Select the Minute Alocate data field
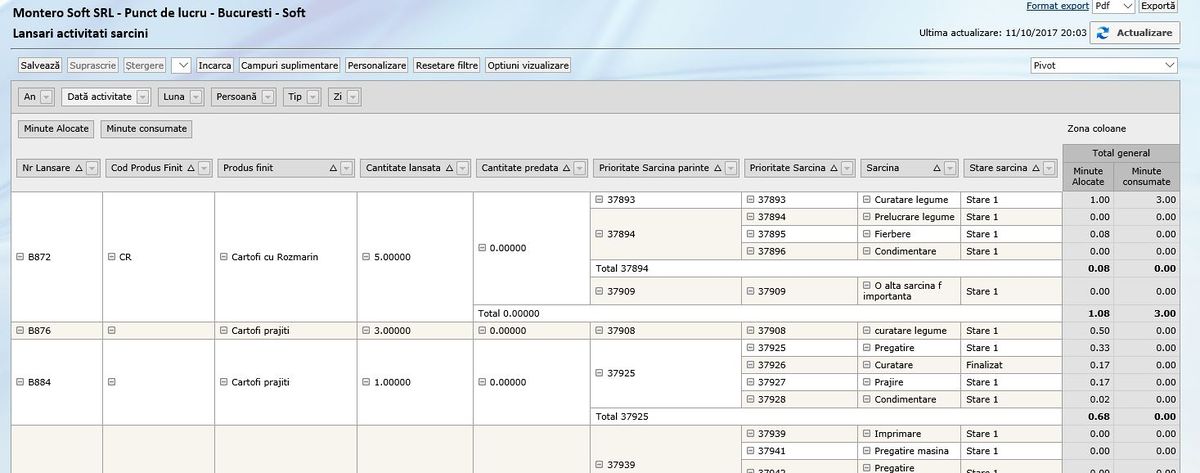The width and height of the screenshot is (1200, 473). 56,129
